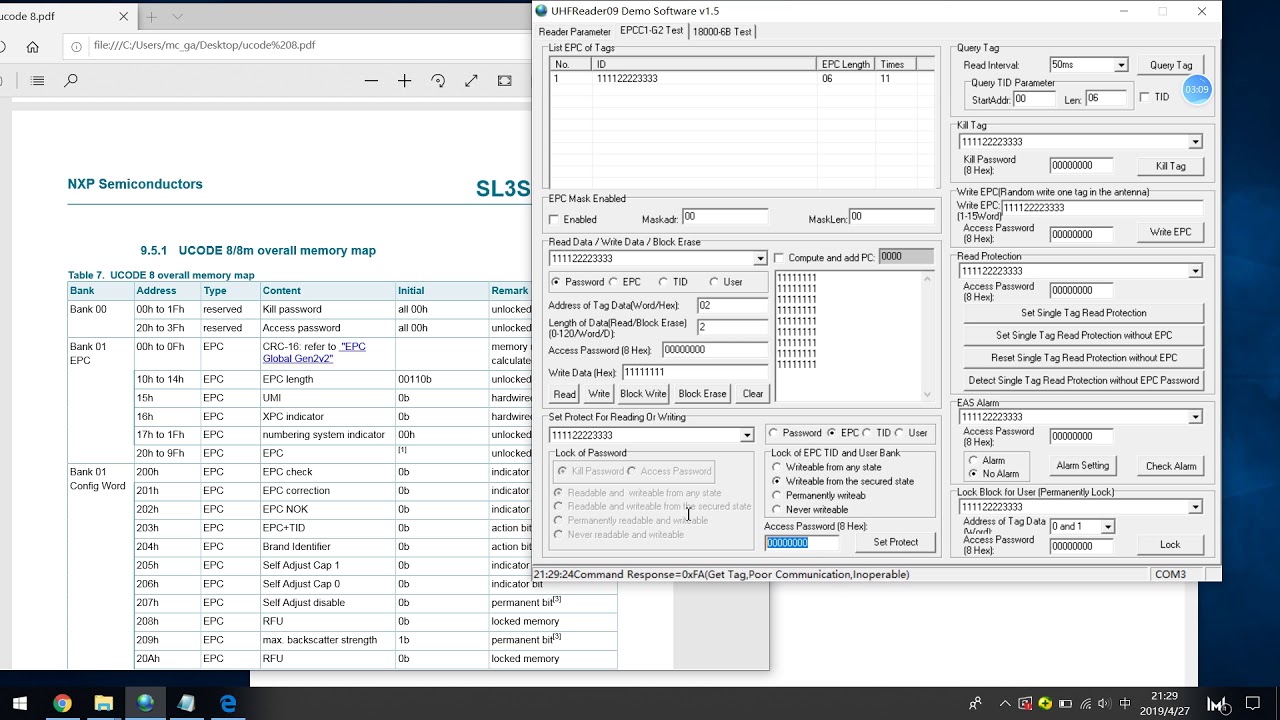Click the PDF fit-to-page expand icon
Screen dimensions: 1280x720
(471, 81)
